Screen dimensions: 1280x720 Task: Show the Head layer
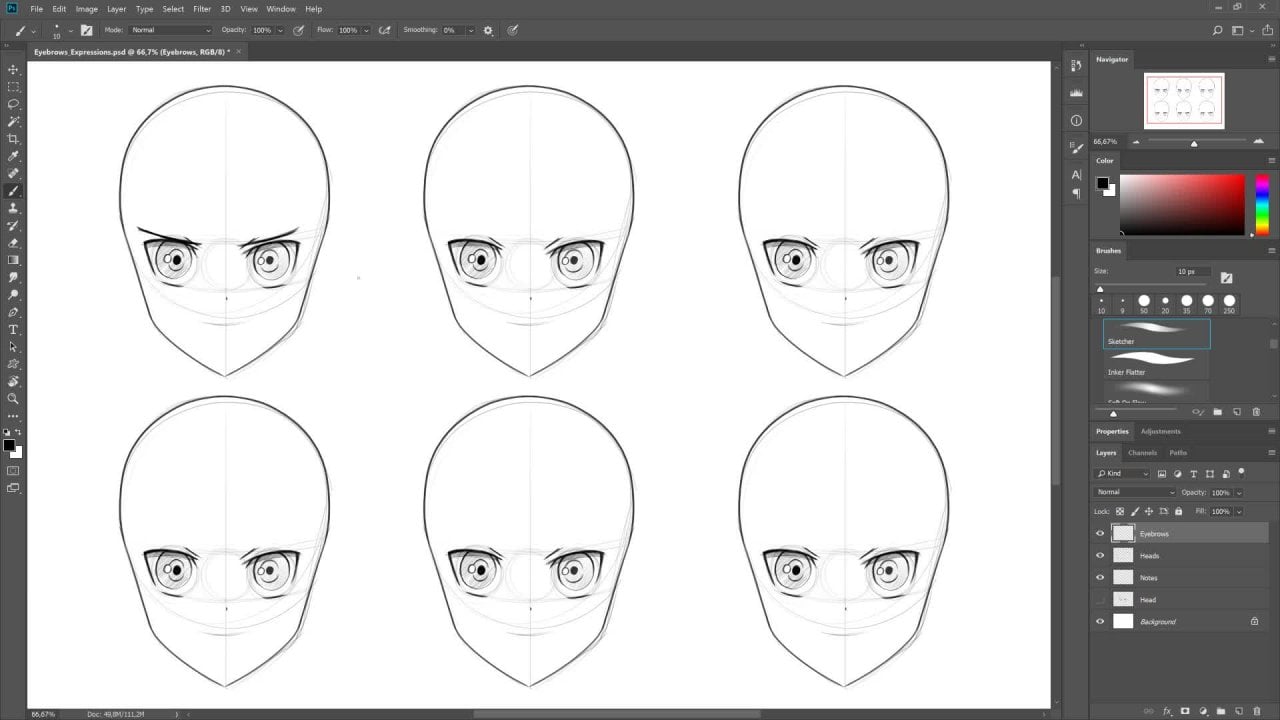pyautogui.click(x=1100, y=599)
